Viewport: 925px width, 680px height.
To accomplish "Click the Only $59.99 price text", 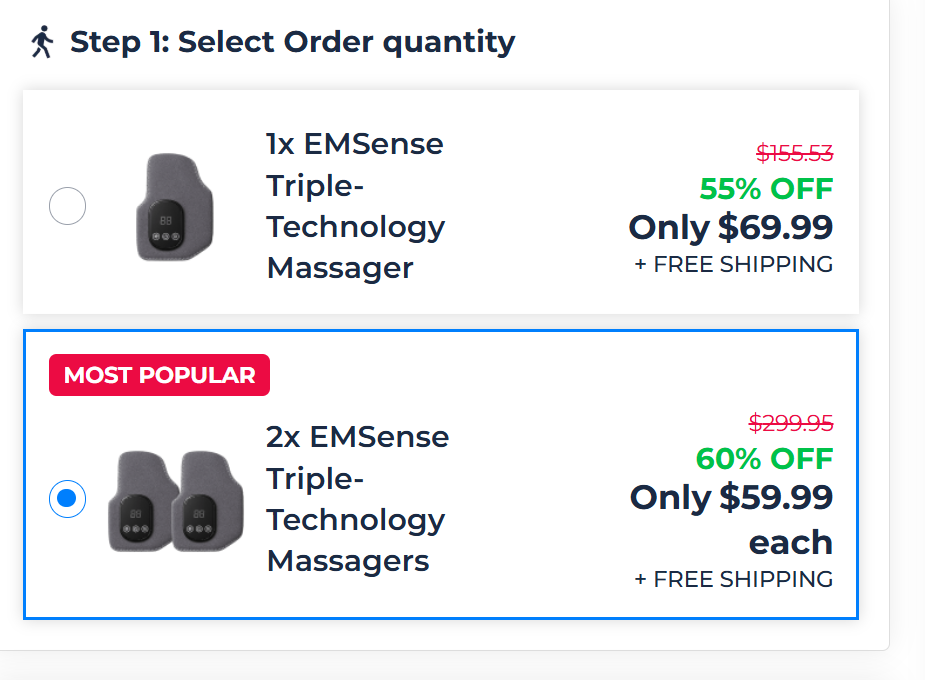I will 731,497.
